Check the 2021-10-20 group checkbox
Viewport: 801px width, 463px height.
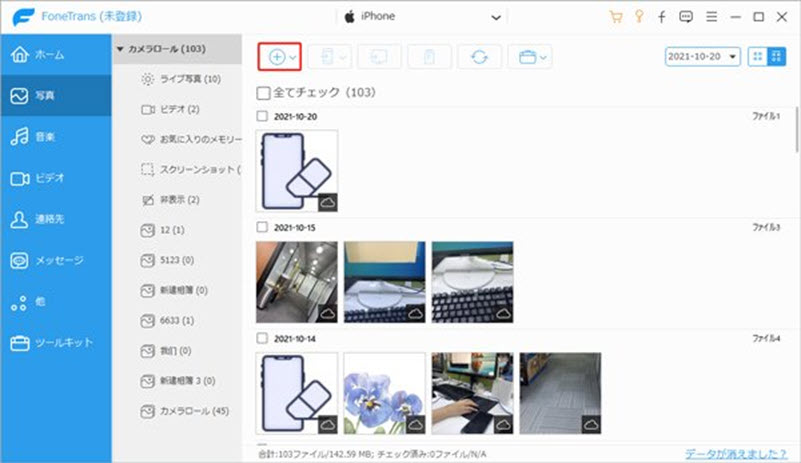click(262, 116)
